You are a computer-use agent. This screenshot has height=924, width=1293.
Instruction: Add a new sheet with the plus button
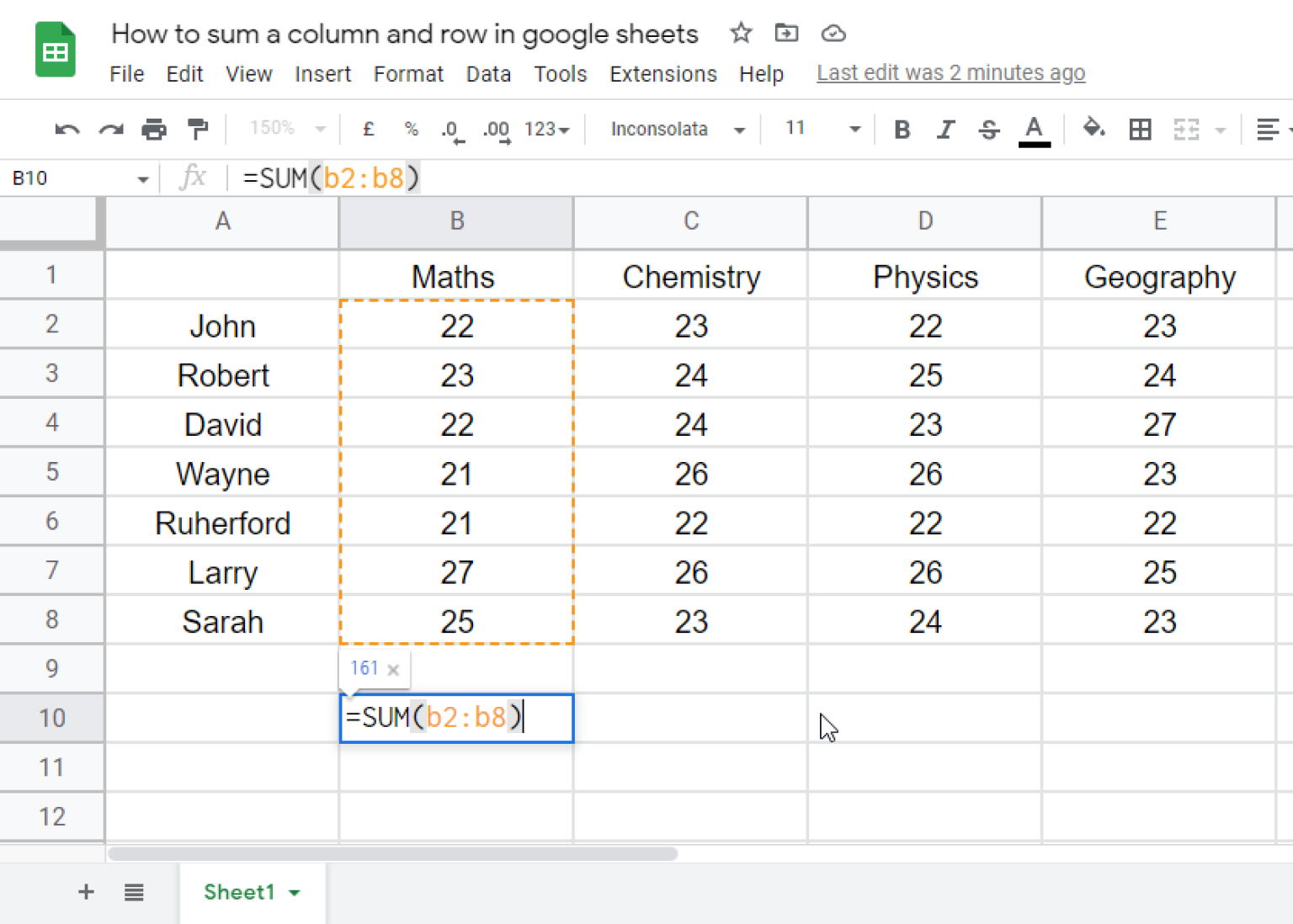coord(86,892)
